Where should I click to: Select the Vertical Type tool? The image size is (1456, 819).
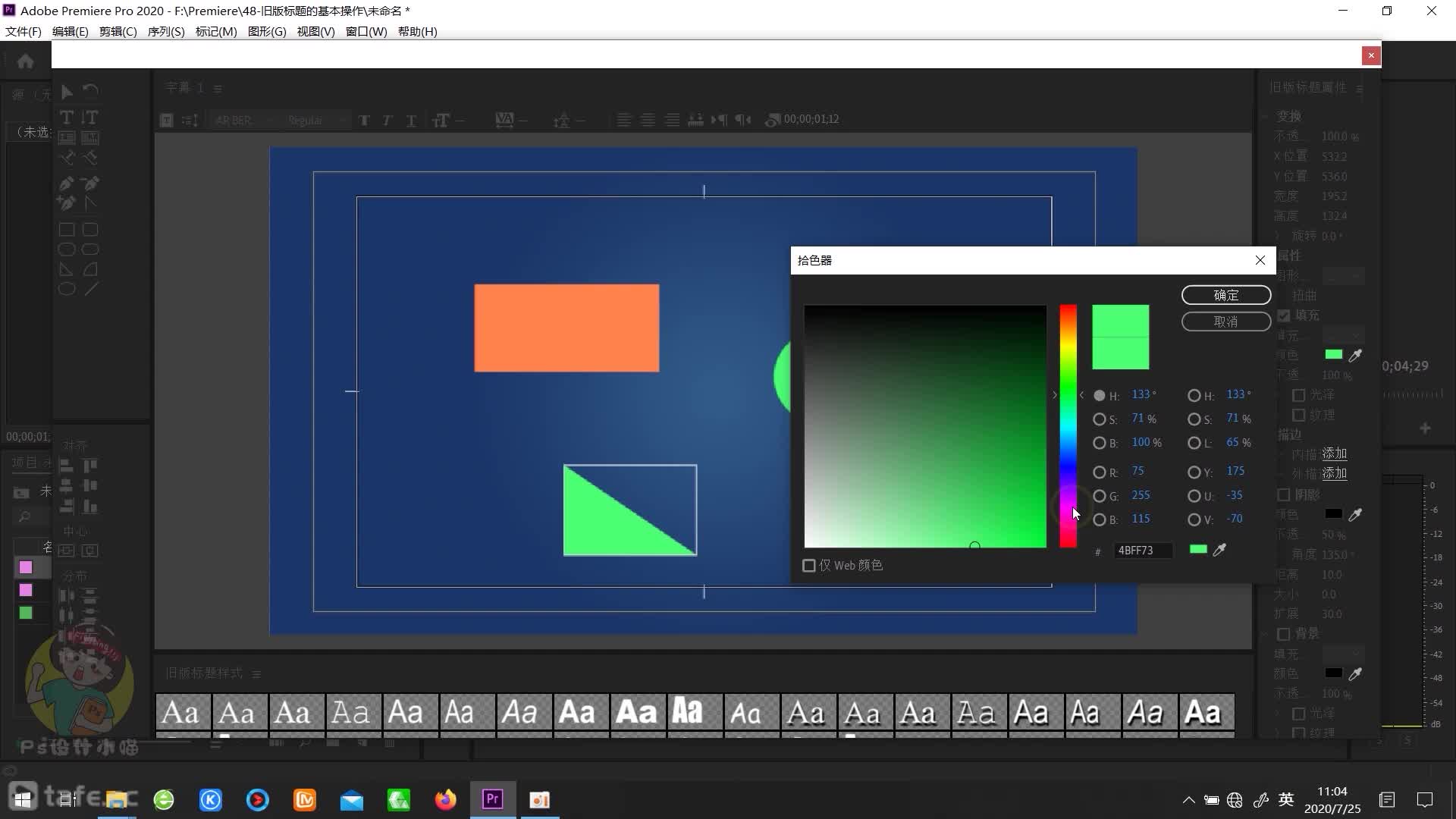pos(90,118)
